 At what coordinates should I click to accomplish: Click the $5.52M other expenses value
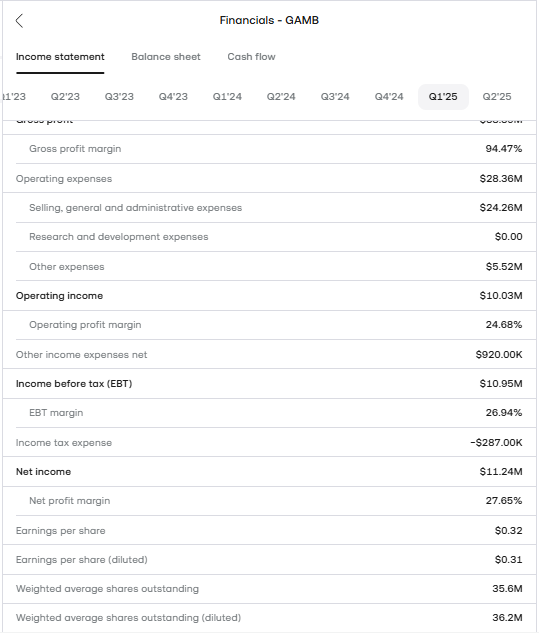pyautogui.click(x=504, y=266)
